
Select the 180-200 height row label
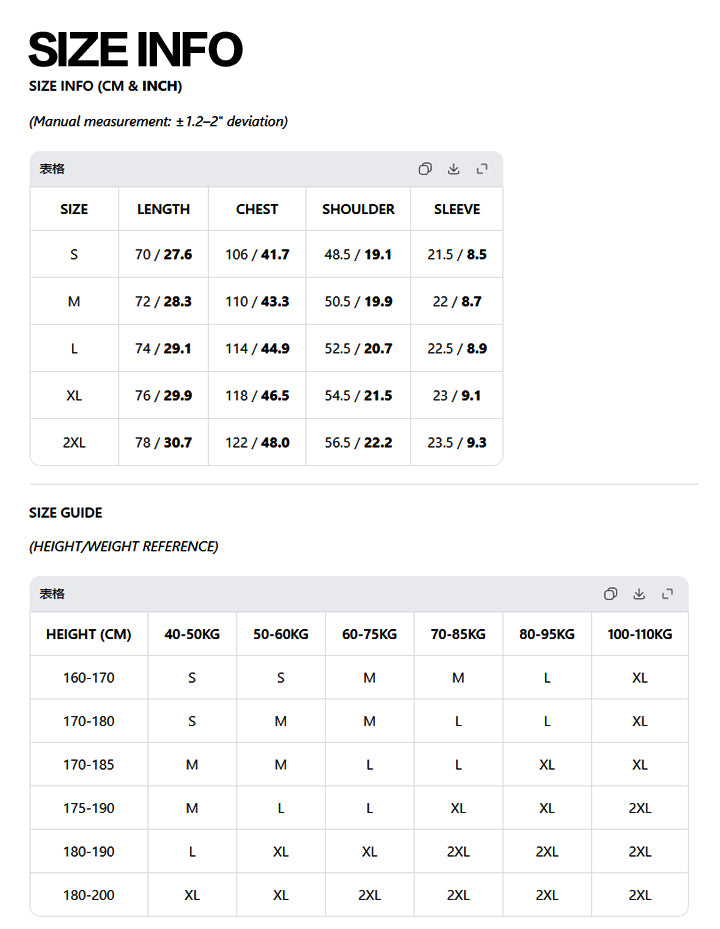pyautogui.click(x=88, y=895)
